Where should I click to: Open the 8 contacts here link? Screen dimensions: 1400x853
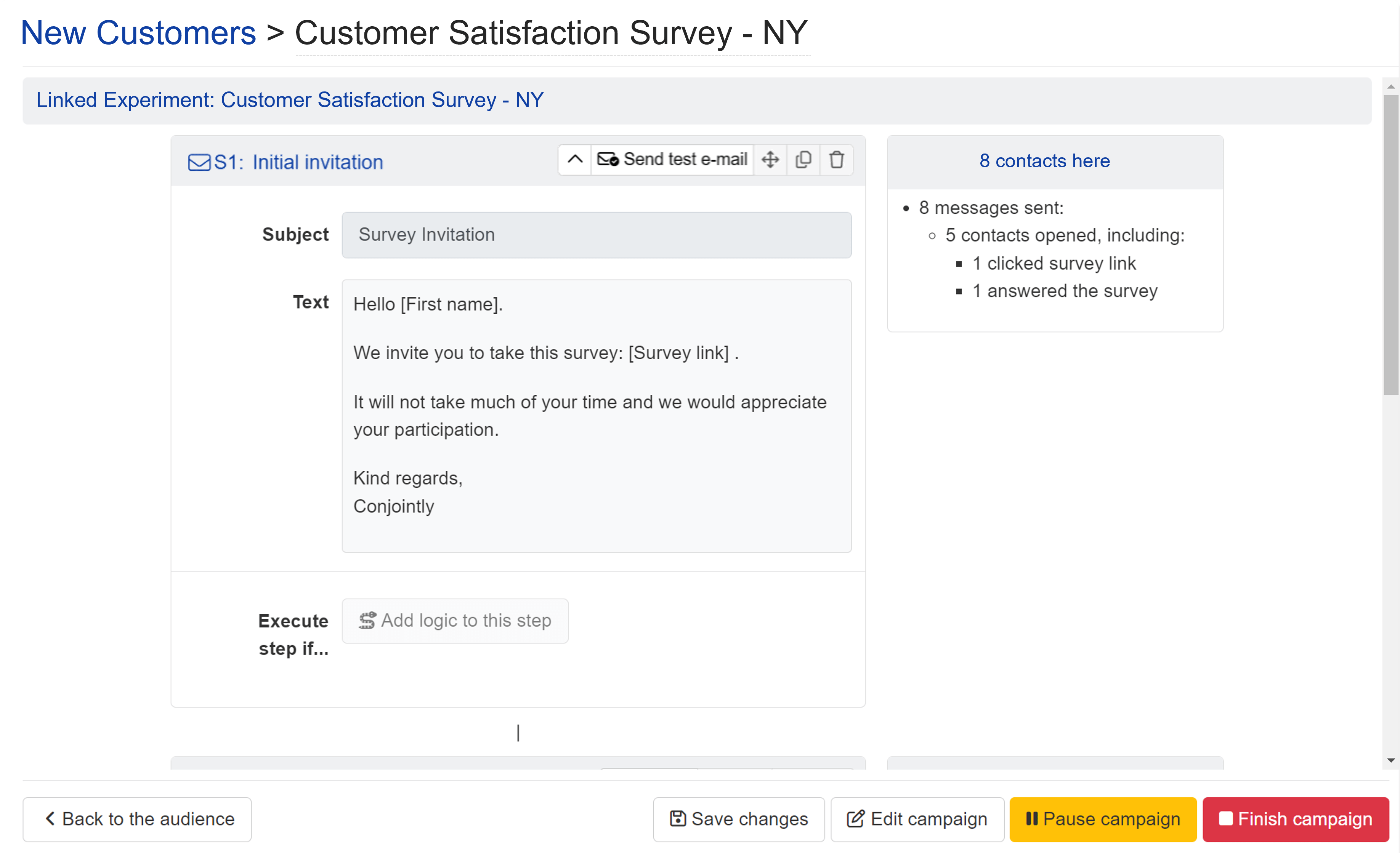pos(1044,161)
